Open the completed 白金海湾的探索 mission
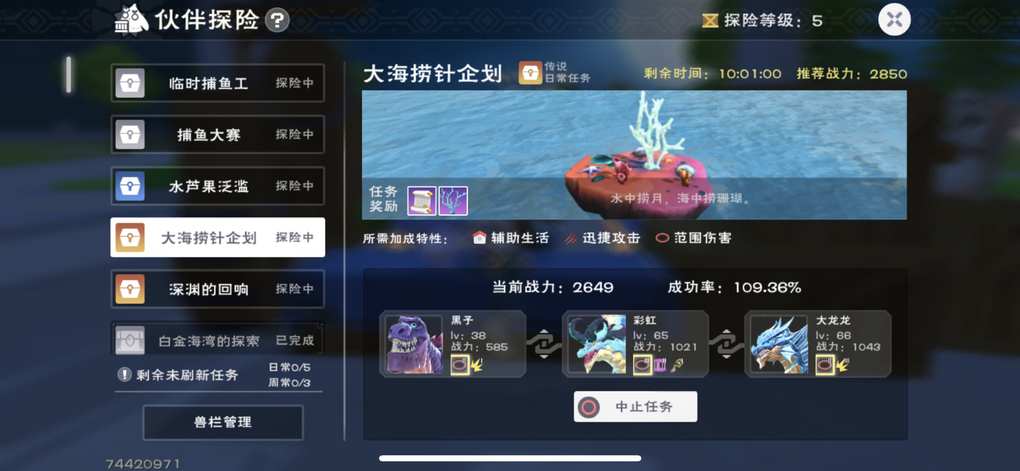The image size is (1020, 471). (x=217, y=340)
